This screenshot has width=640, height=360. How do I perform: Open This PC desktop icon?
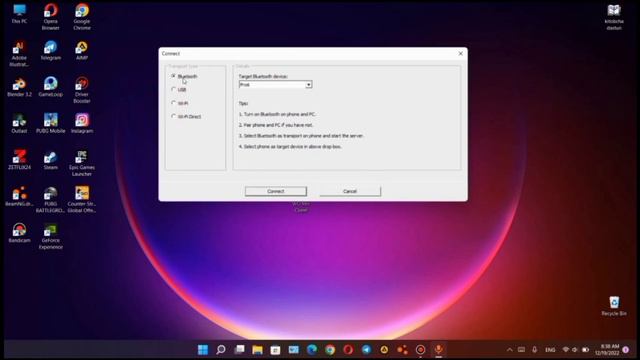(19, 14)
